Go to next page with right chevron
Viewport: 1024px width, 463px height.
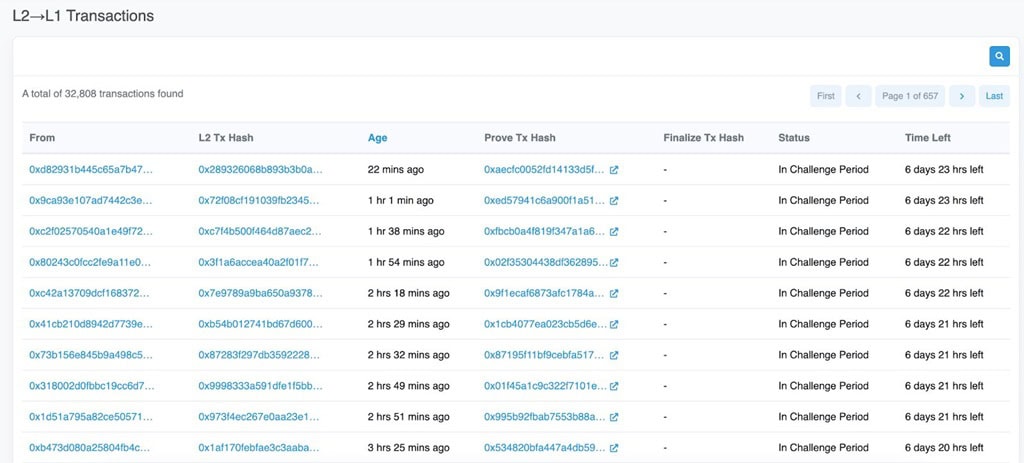point(961,96)
